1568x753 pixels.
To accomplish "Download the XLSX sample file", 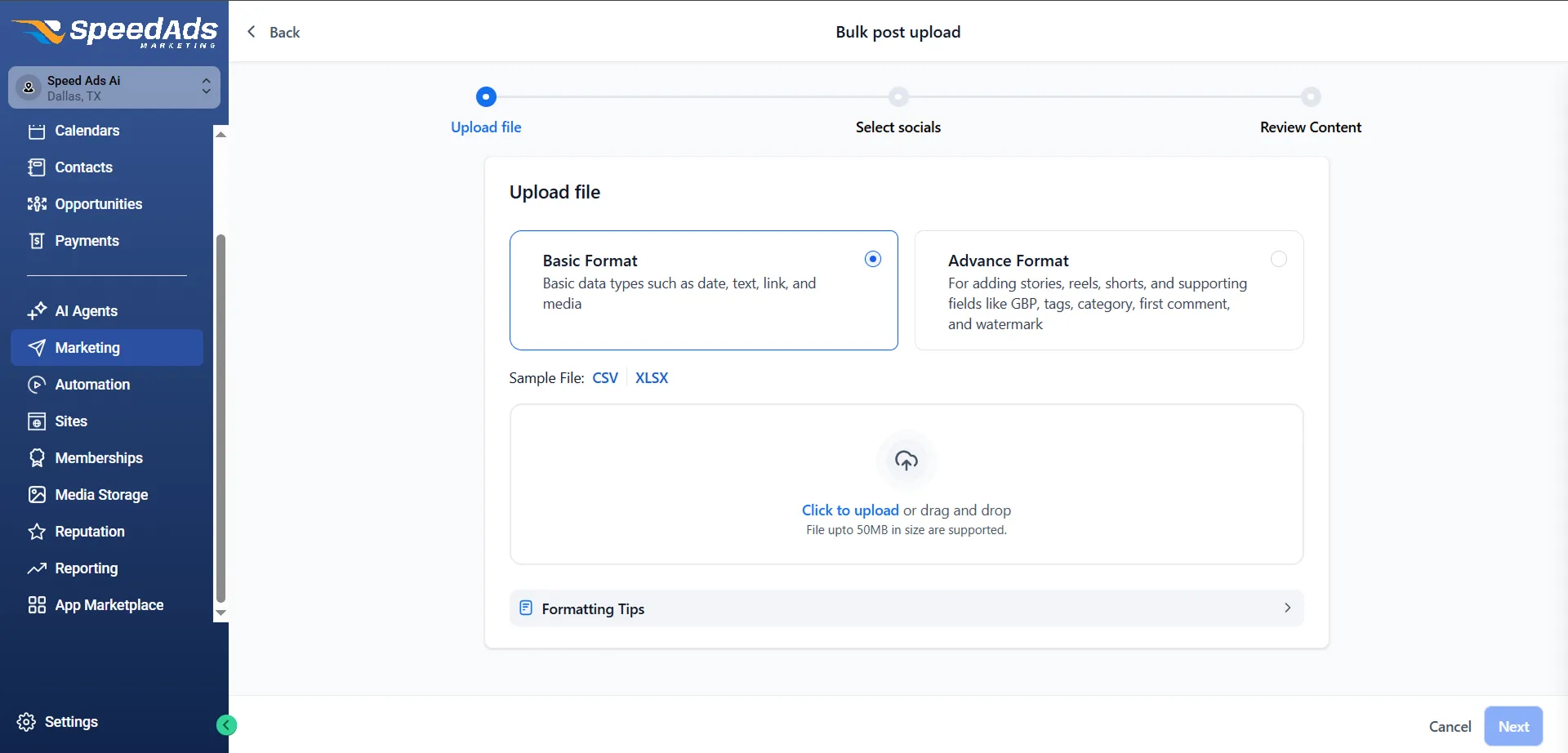I will pos(652,378).
